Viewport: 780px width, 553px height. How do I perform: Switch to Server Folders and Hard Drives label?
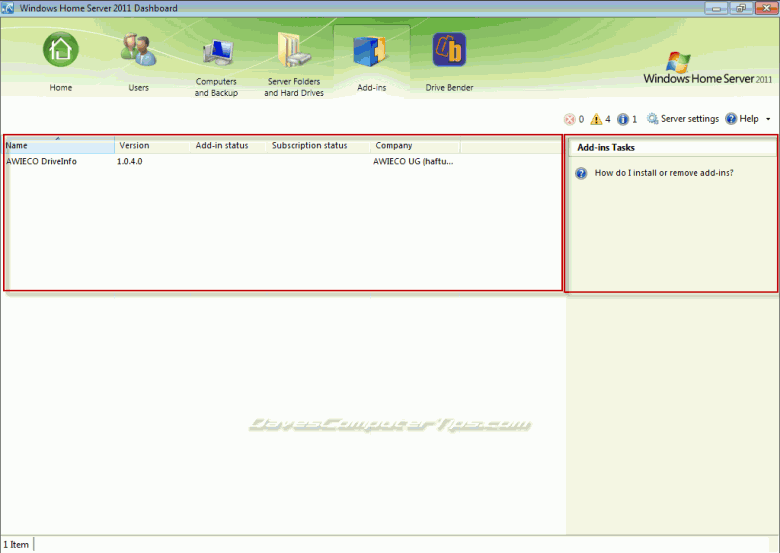pyautogui.click(x=294, y=87)
